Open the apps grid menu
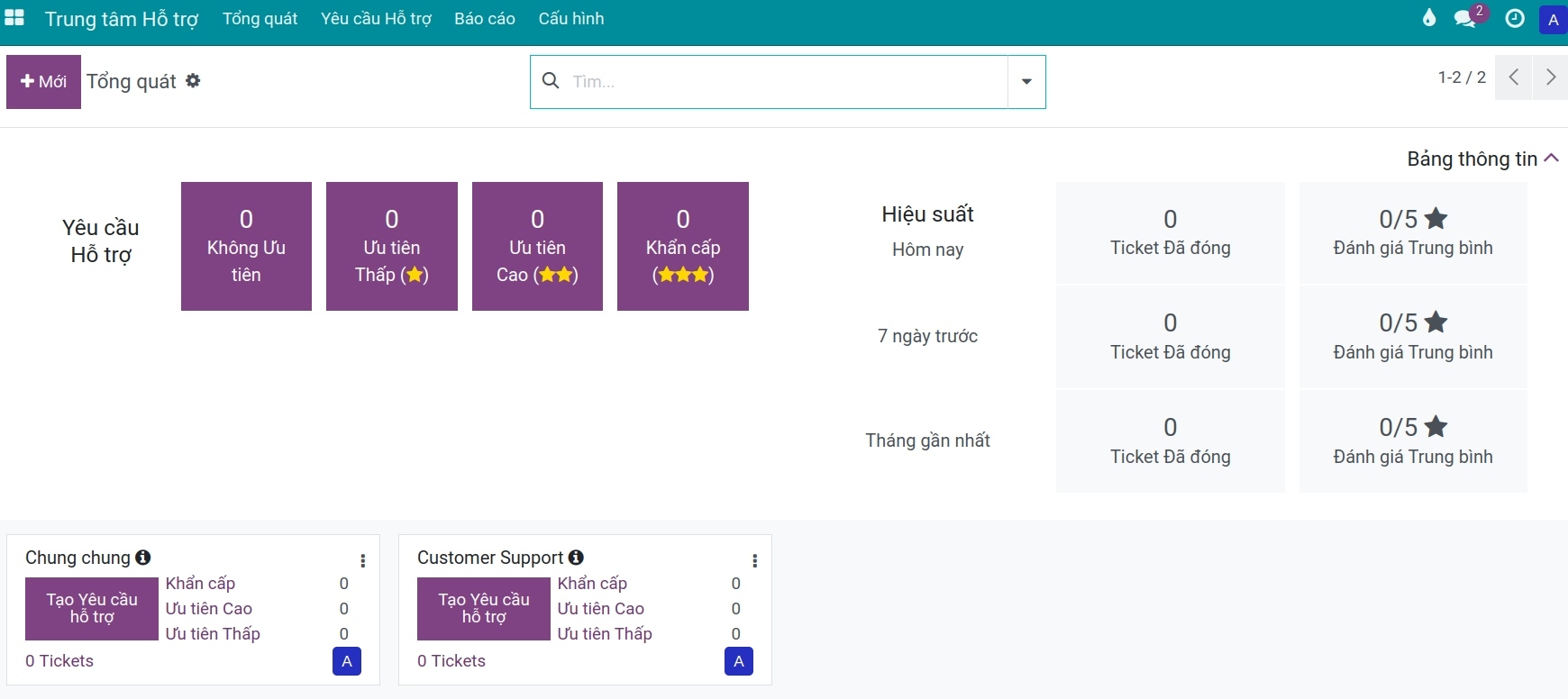This screenshot has height=699, width=1568. (x=14, y=18)
